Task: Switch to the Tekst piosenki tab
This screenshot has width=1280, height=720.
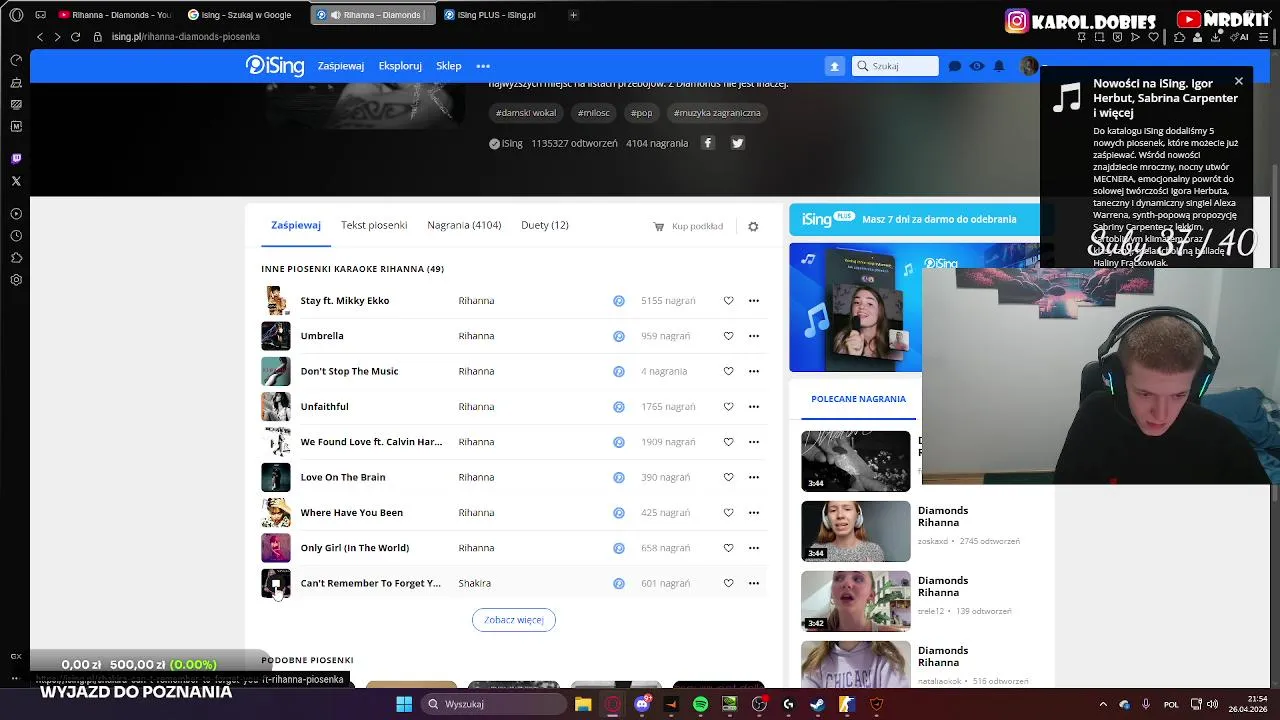Action: pos(374,225)
